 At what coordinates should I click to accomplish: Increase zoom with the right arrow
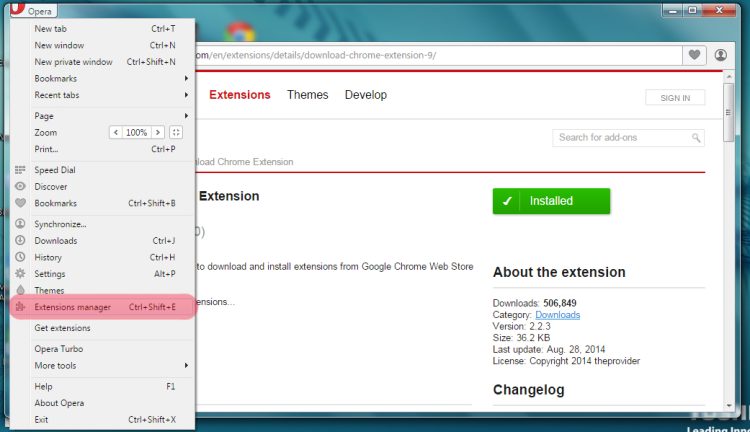[x=158, y=132]
